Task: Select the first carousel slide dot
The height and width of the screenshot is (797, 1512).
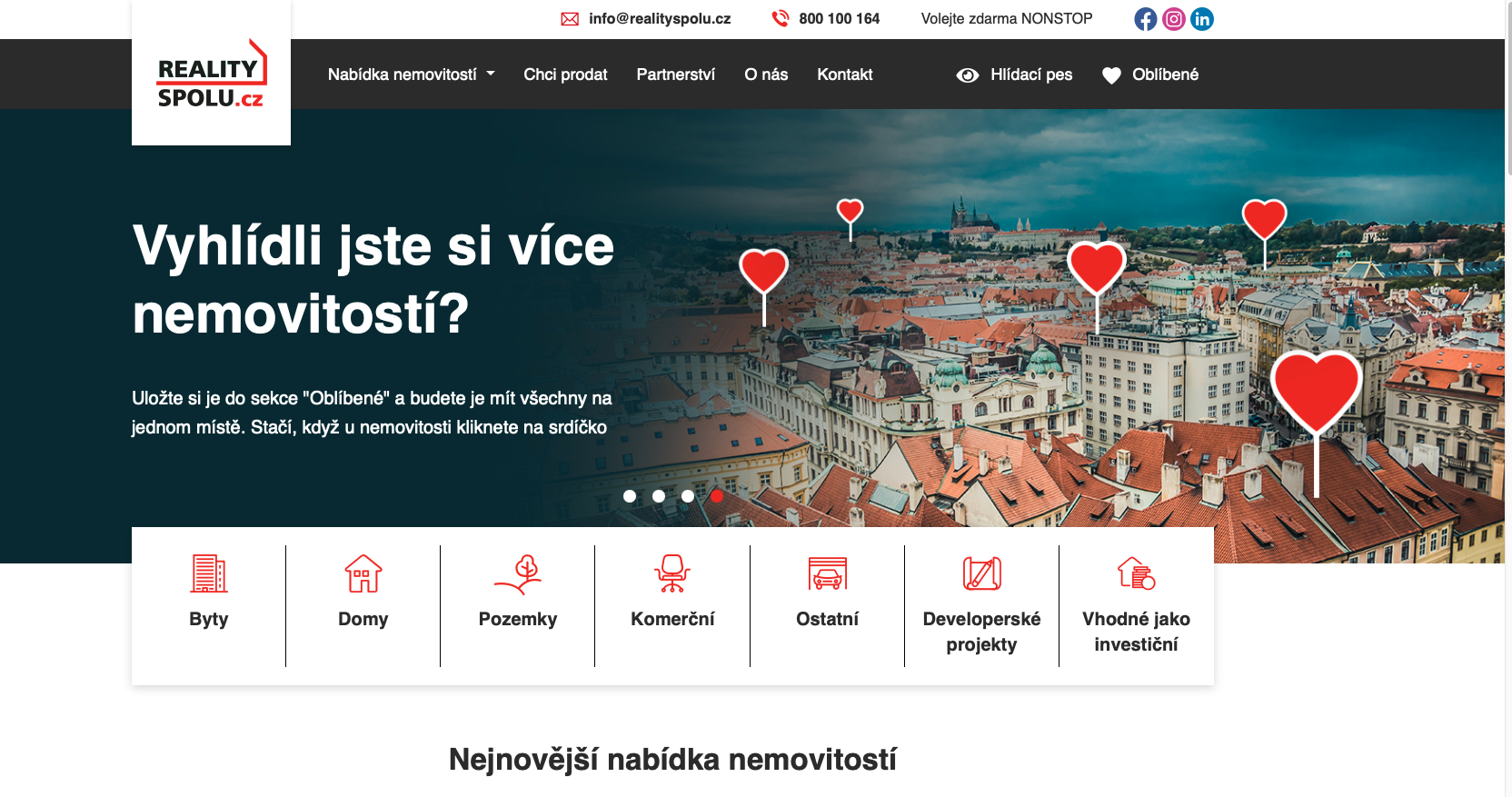Action: [630, 496]
